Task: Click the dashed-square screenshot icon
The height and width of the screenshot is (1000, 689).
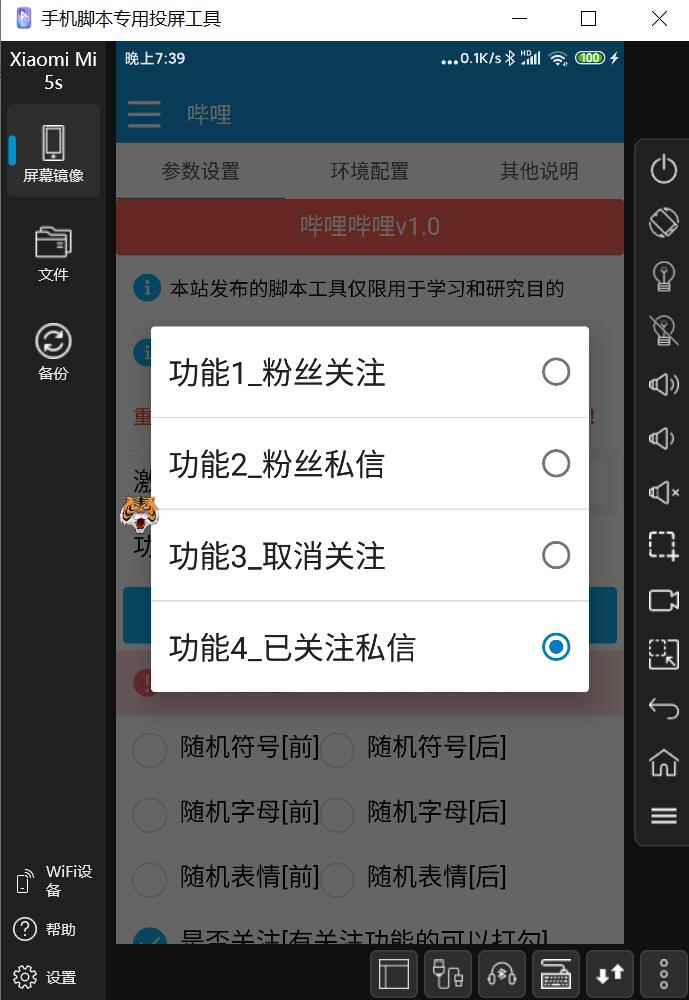Action: click(663, 546)
